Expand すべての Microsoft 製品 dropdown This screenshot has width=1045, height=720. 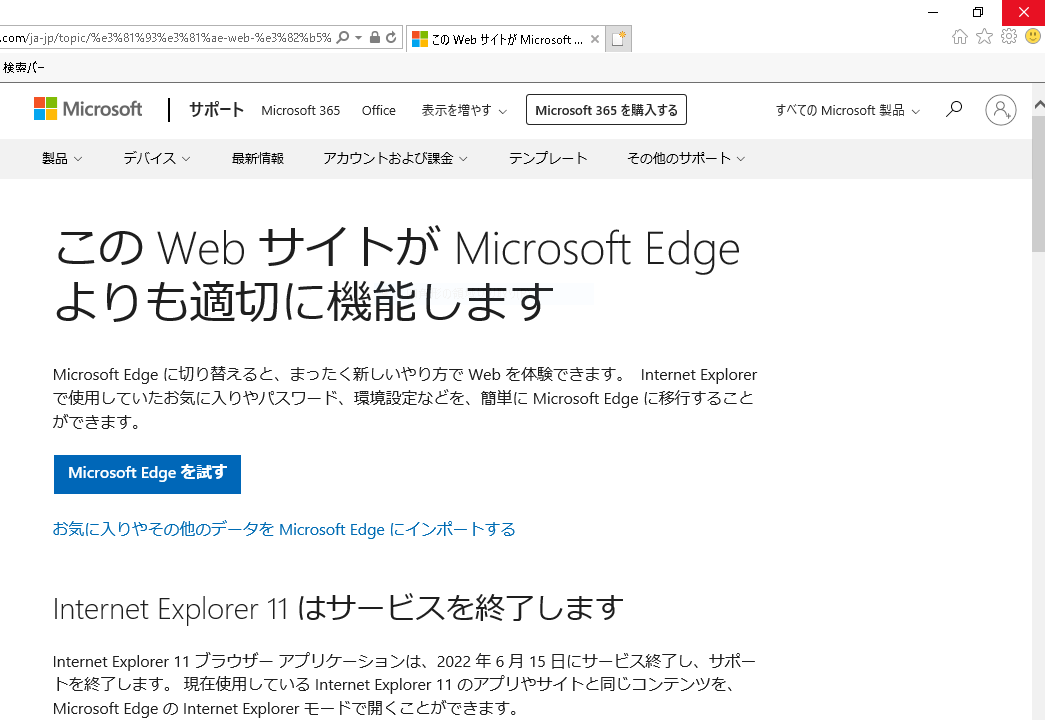[x=848, y=111]
